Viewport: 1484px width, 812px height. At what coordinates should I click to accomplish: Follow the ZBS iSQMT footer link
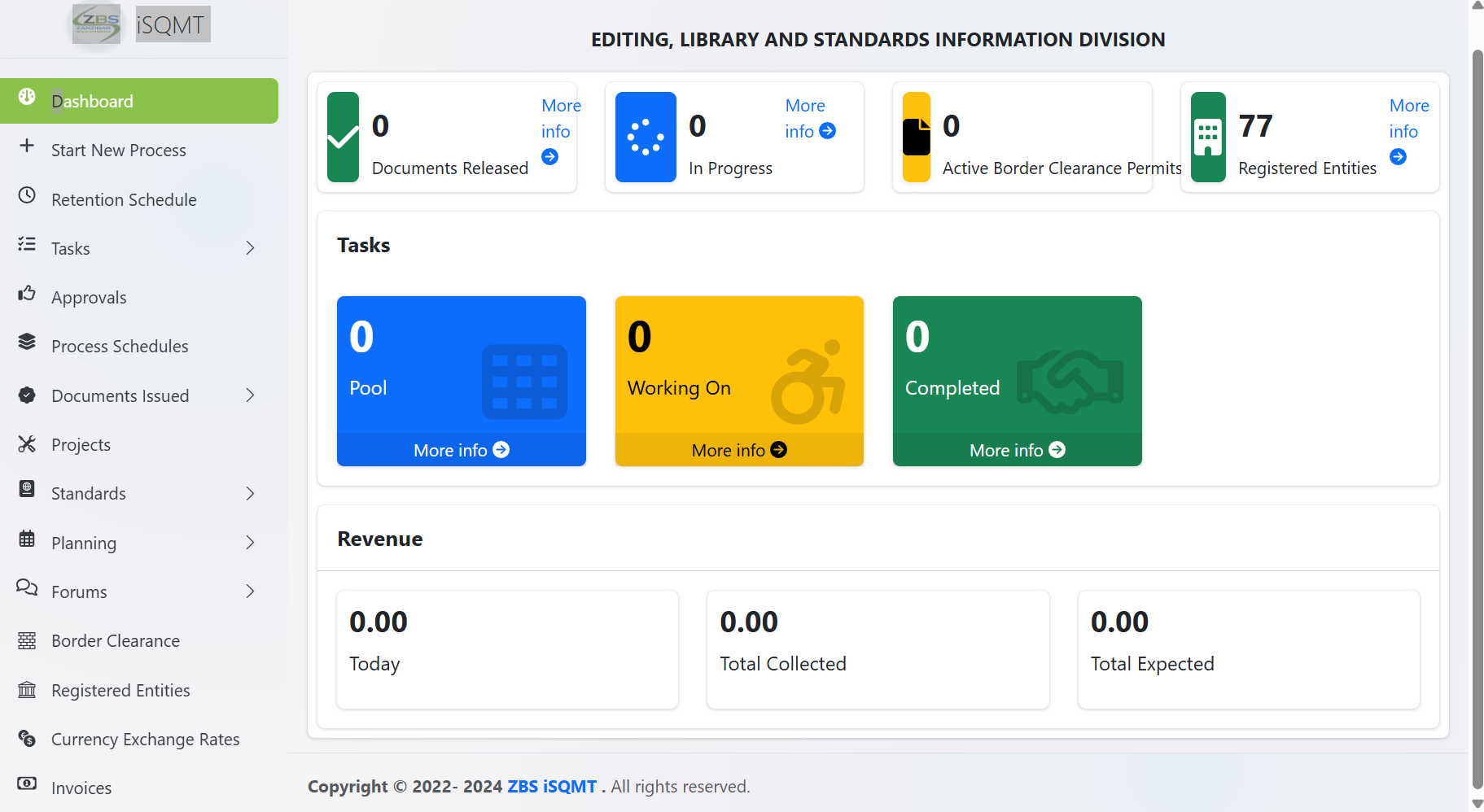(x=552, y=787)
